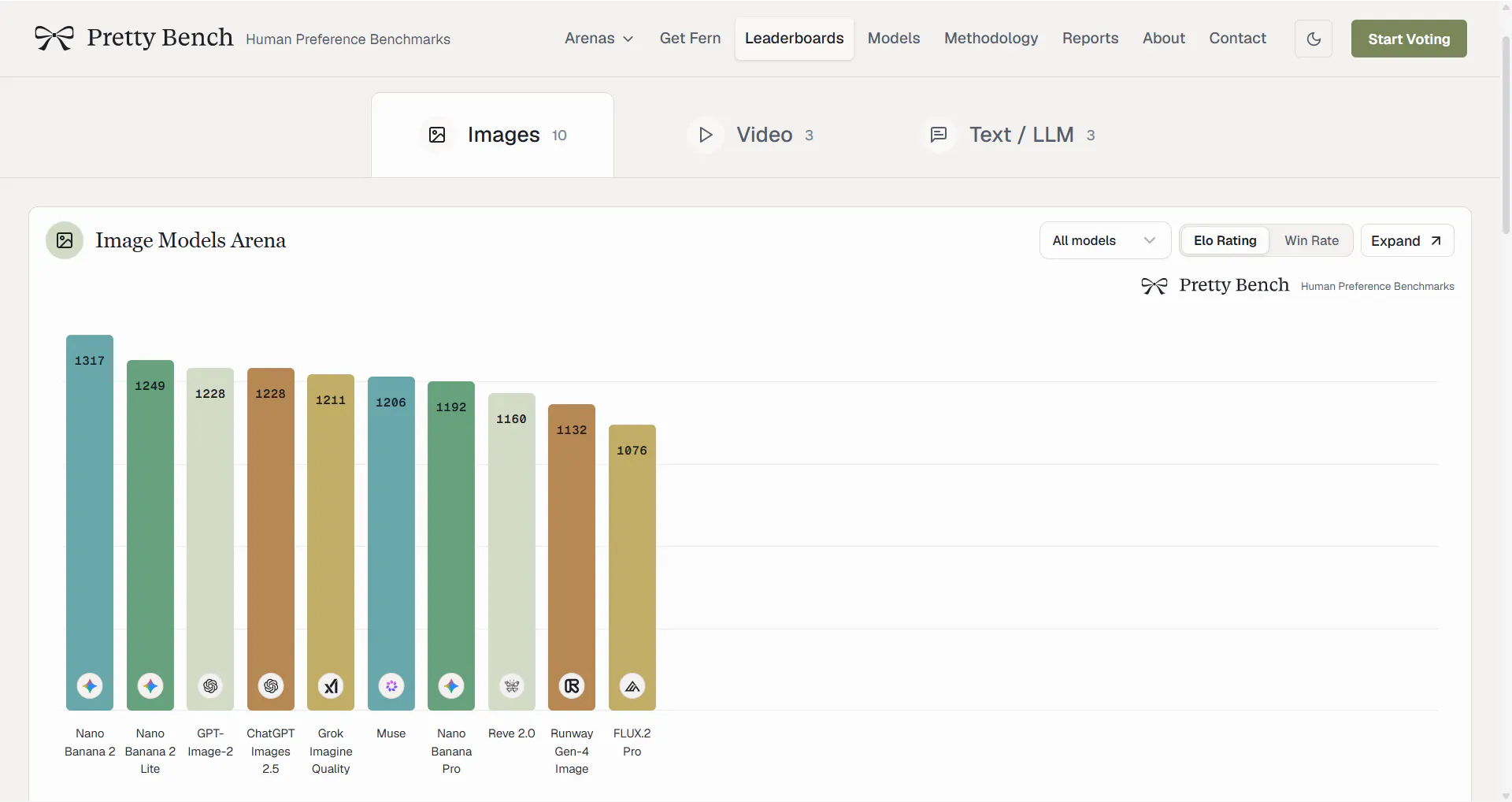Screen dimensions: 1512x802
Task: Open the Models nav item
Action: tap(894, 39)
